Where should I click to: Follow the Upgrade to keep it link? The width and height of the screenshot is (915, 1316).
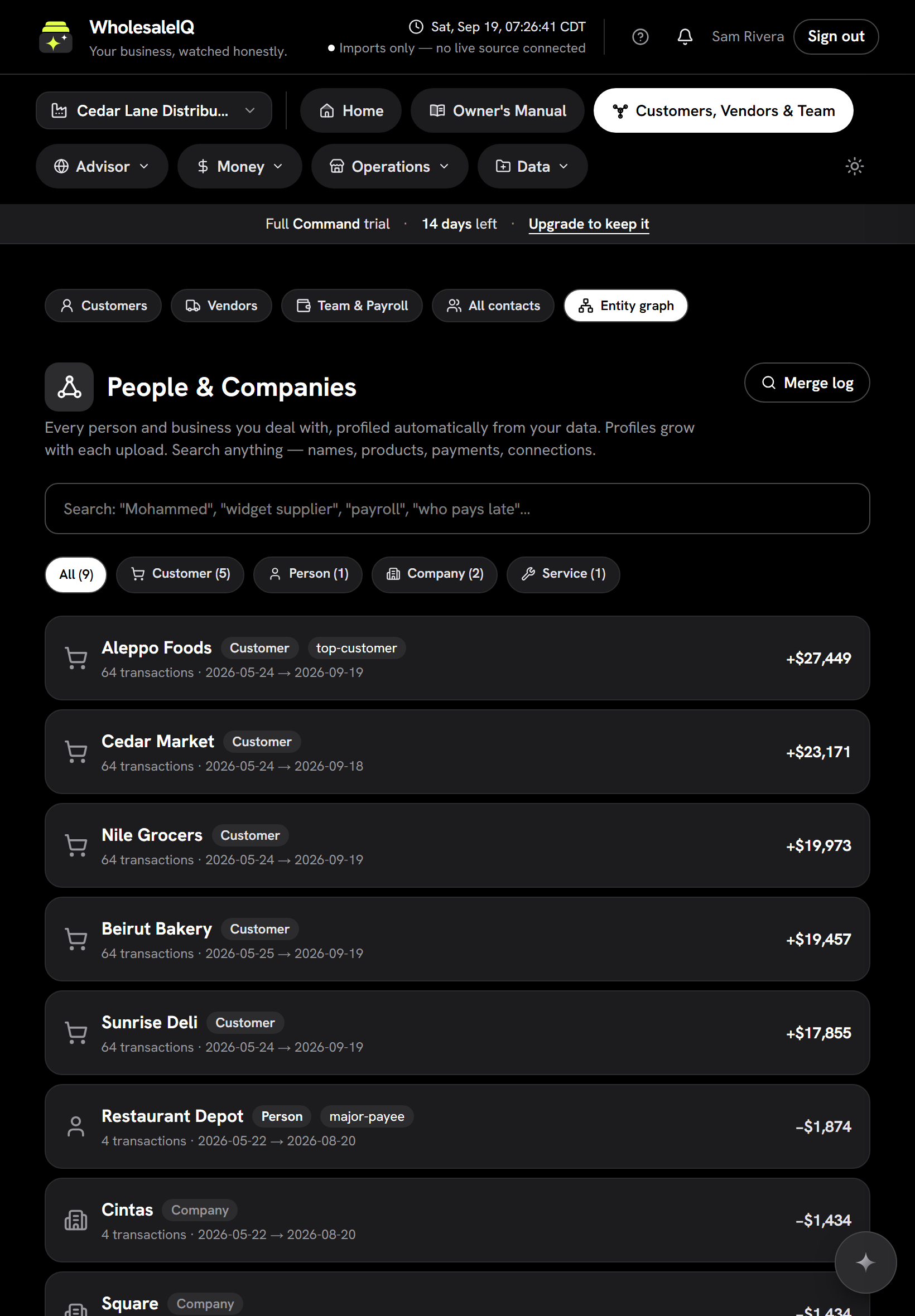click(x=588, y=224)
